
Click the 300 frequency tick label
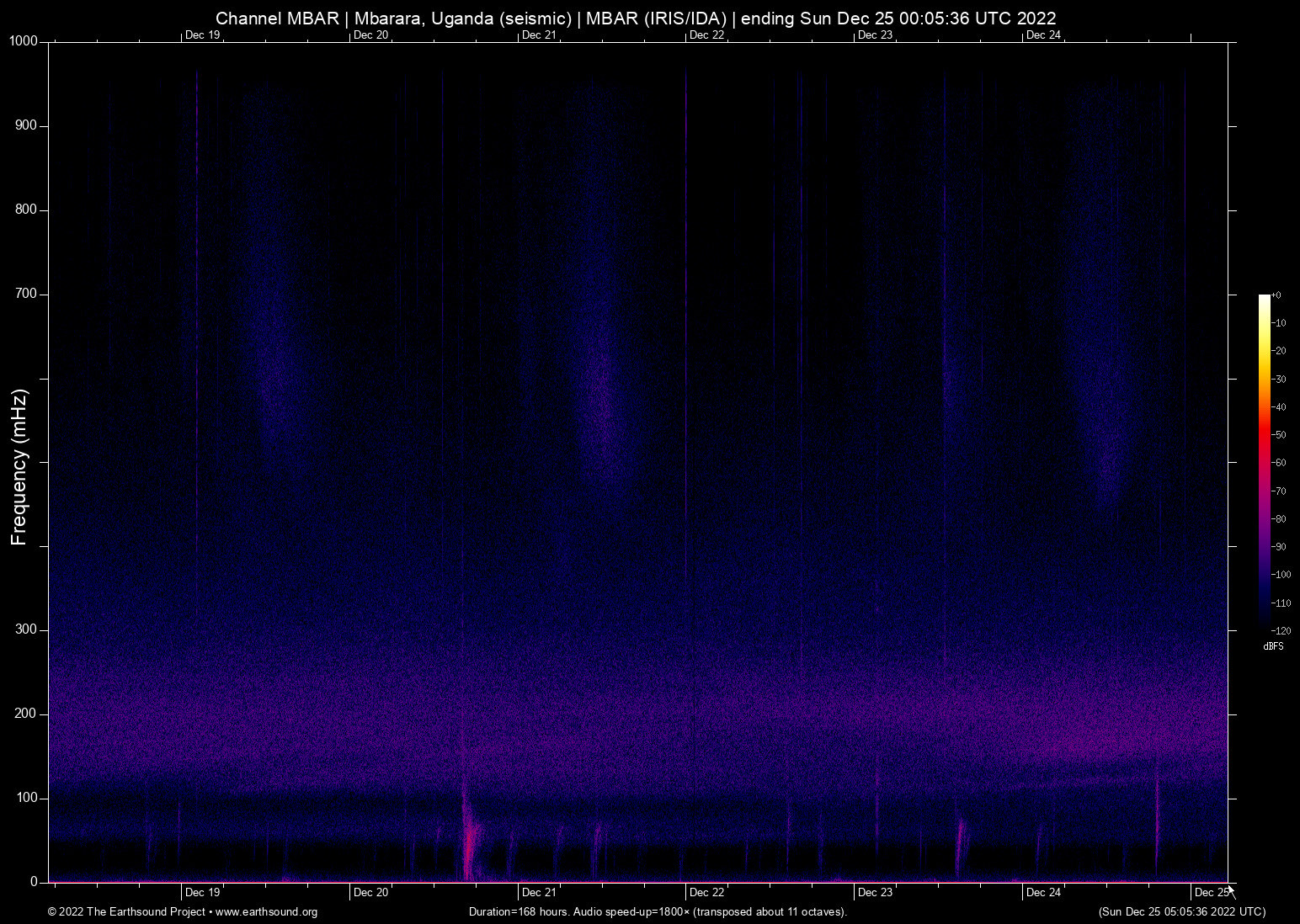pos(26,628)
